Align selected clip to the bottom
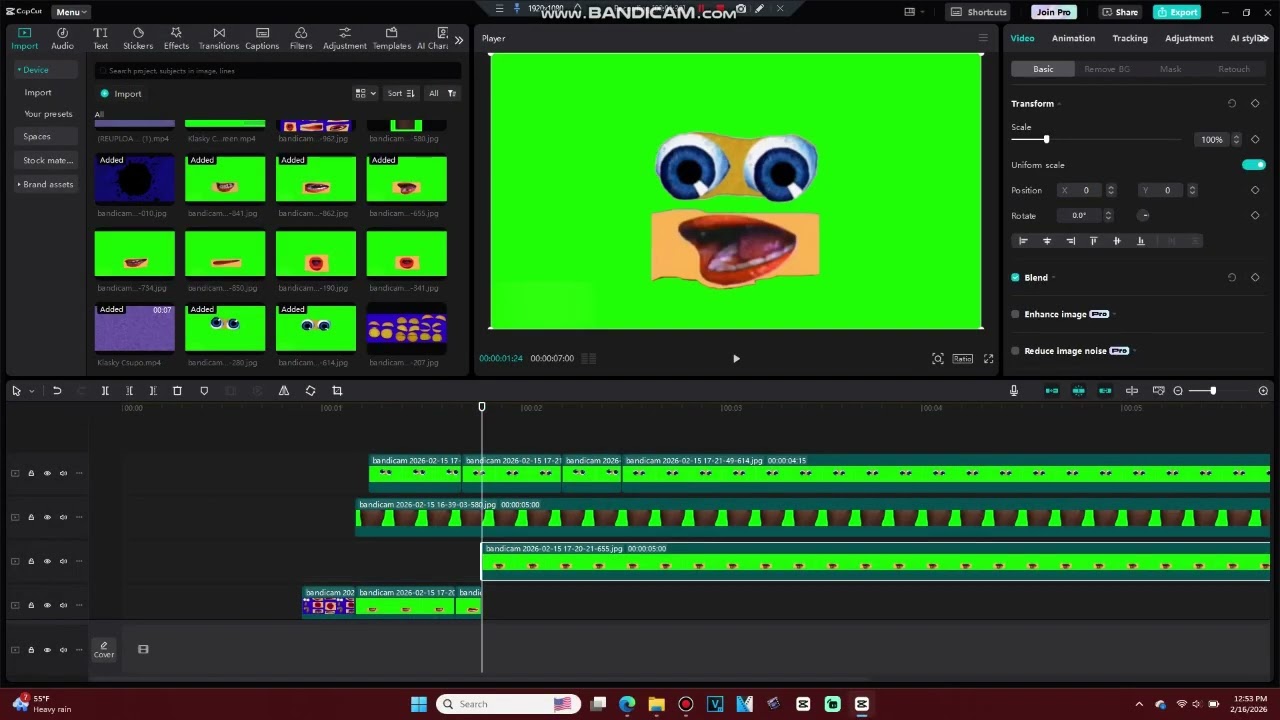Viewport: 1280px width, 720px height. pyautogui.click(x=1140, y=241)
